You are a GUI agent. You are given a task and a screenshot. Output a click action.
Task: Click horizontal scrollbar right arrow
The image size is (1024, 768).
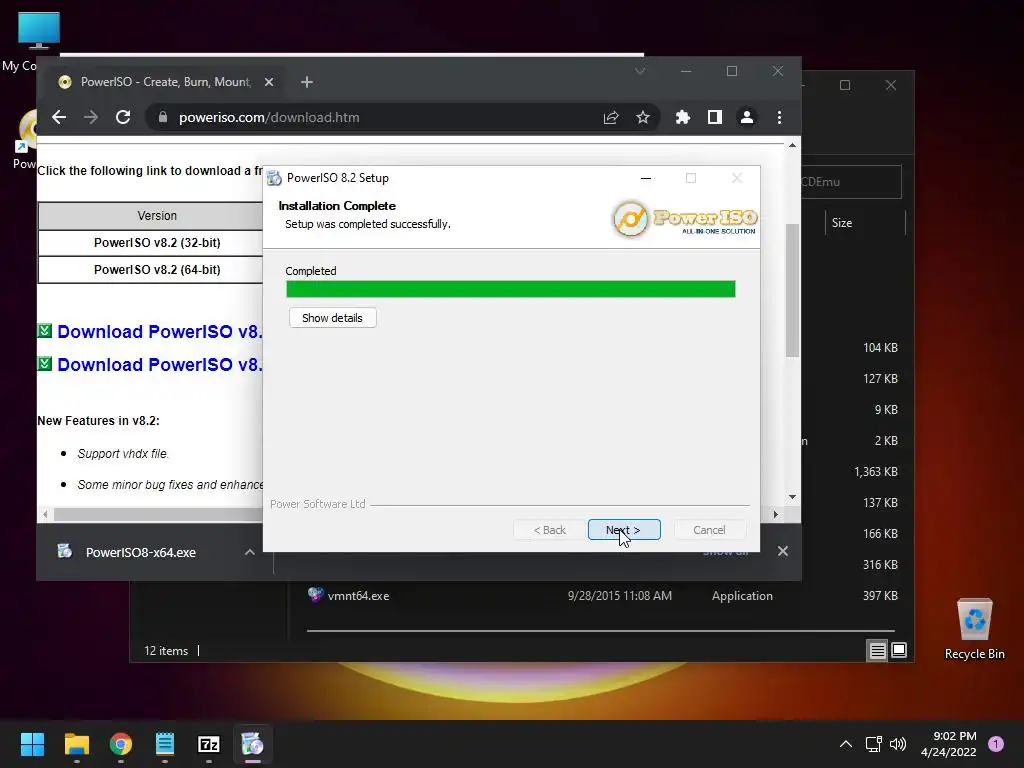(775, 515)
